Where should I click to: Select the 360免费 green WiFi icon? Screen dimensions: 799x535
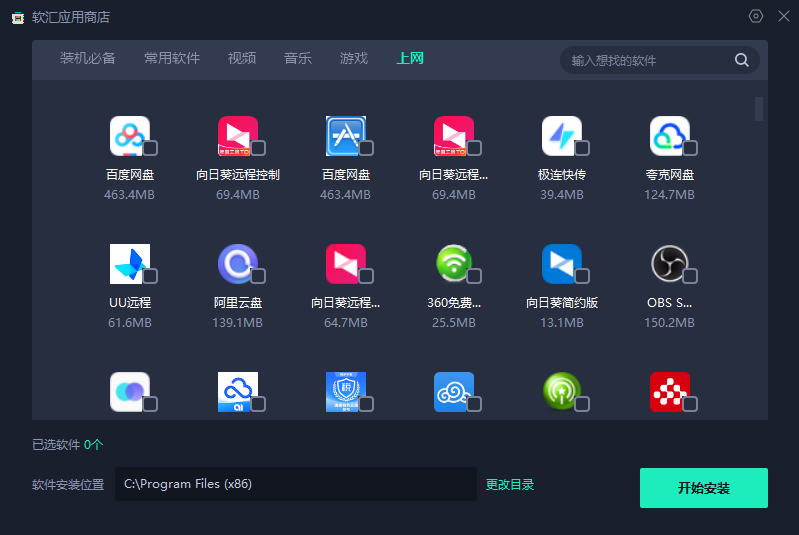click(x=454, y=264)
